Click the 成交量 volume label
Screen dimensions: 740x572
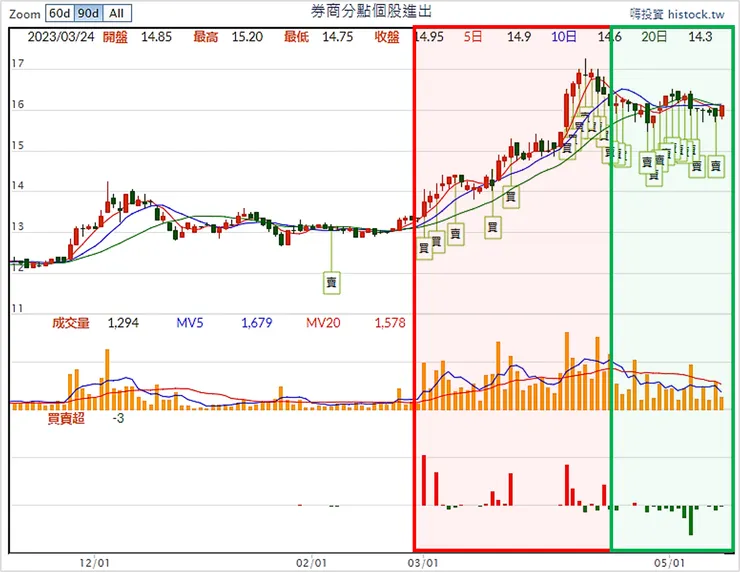pos(70,323)
